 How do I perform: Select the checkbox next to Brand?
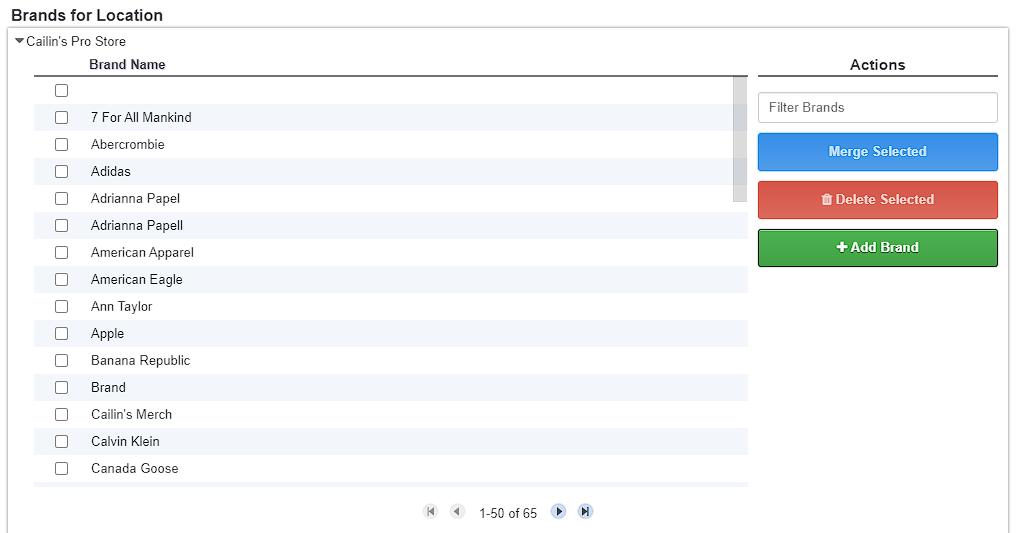coord(62,388)
